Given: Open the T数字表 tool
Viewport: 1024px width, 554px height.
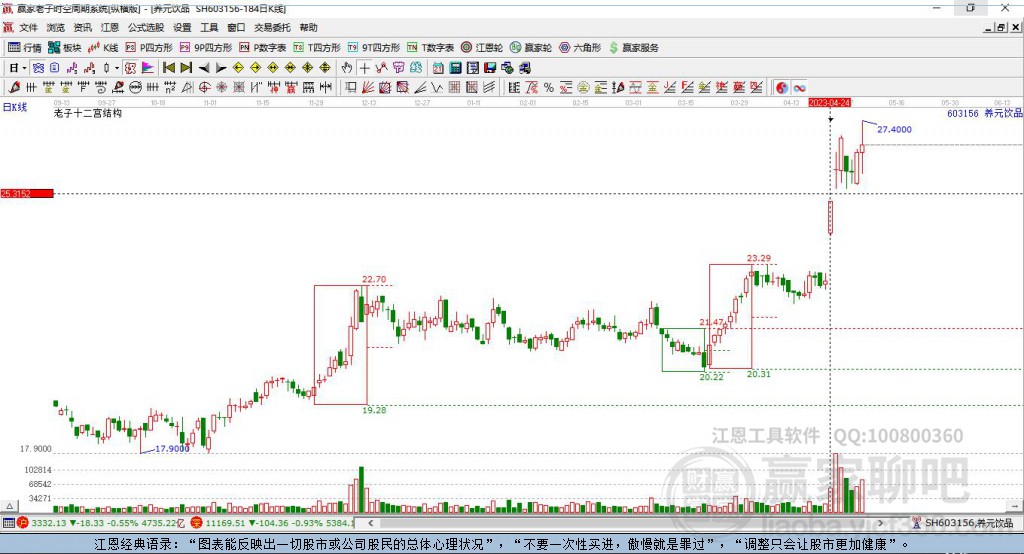Looking at the screenshot, I should tap(430, 48).
